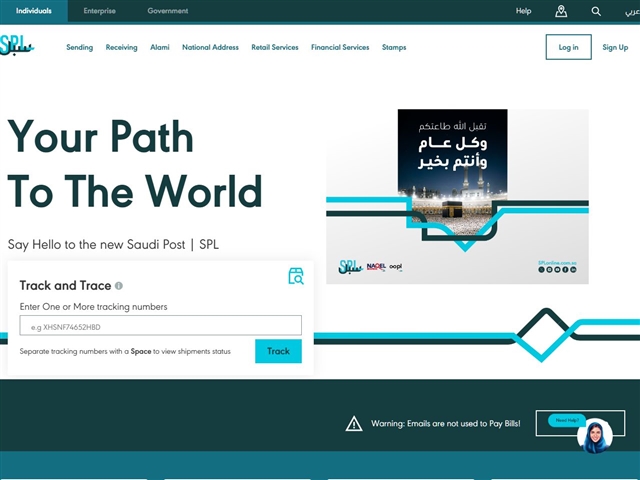Switch language to Arabic
Viewport: 640px width, 480px height.
[x=632, y=11]
